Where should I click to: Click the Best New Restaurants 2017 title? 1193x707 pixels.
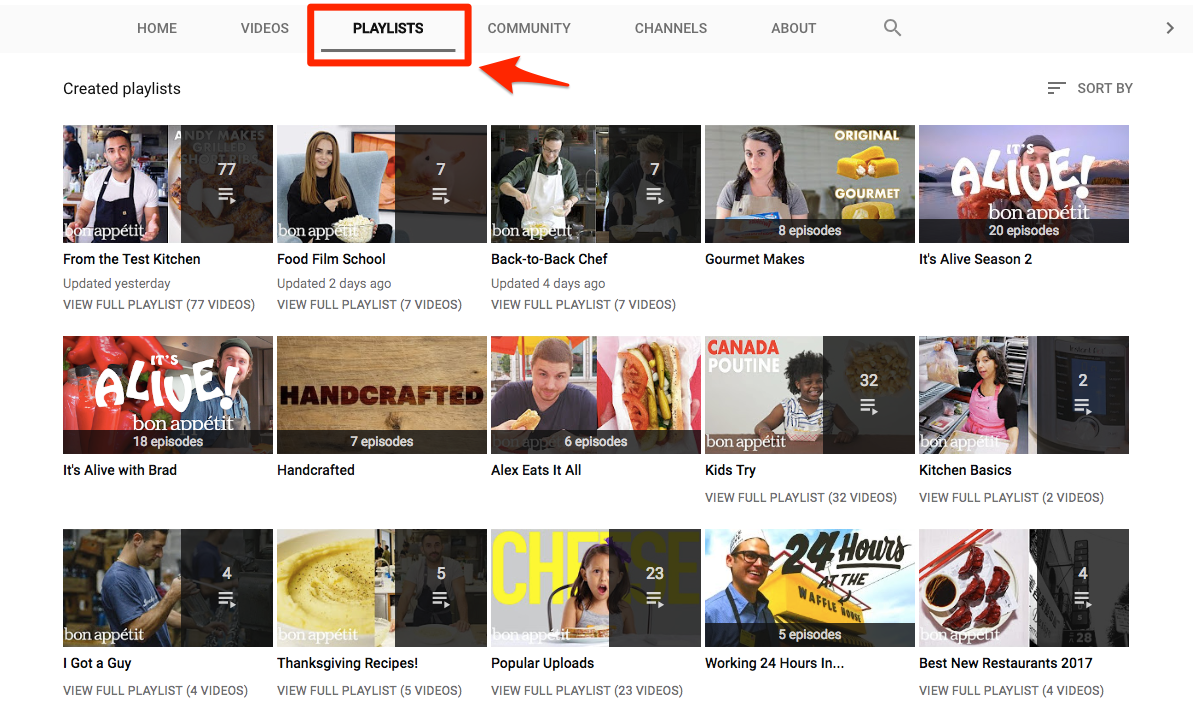click(x=1006, y=664)
